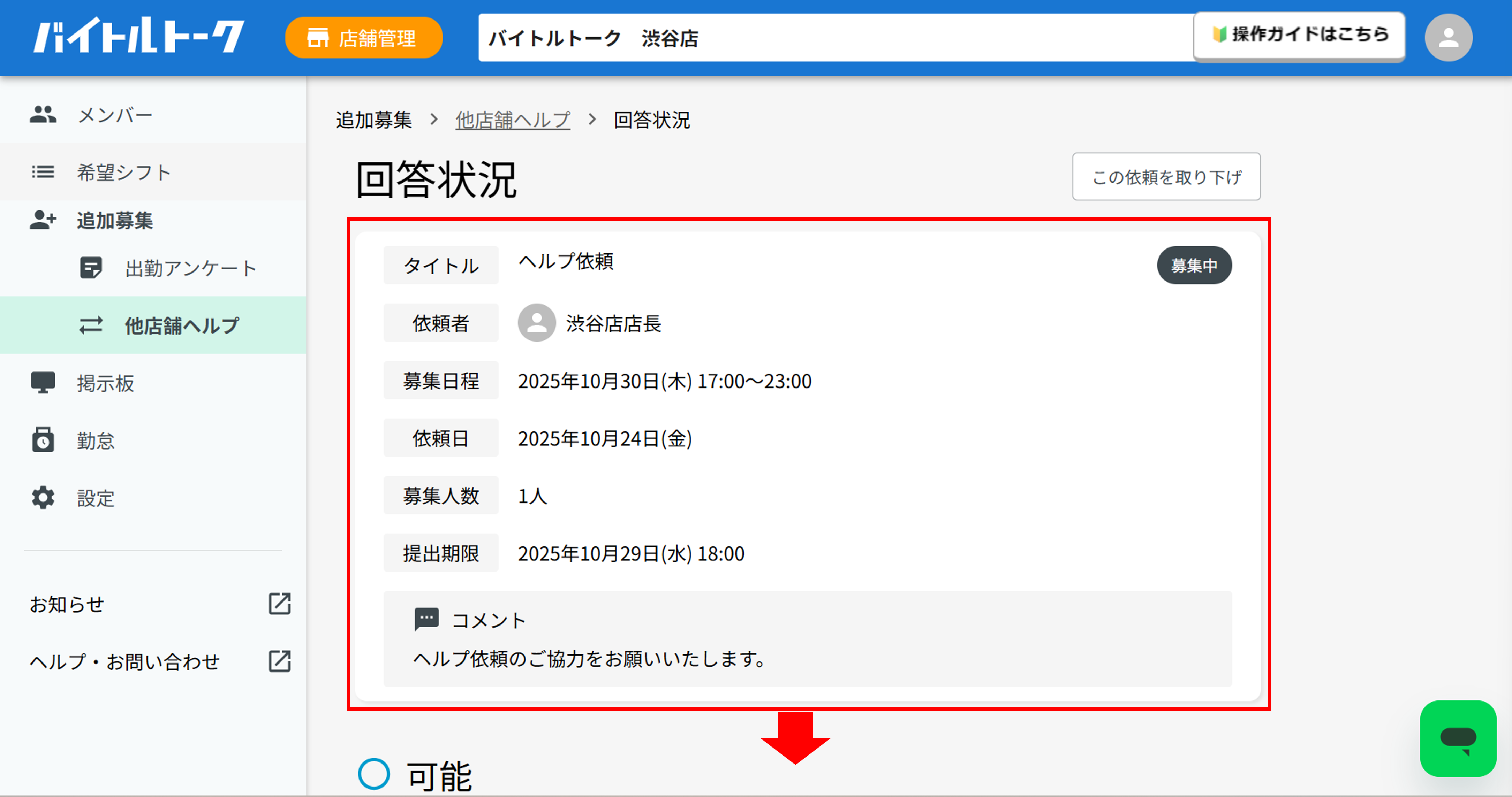Click the 依頼者 field label
The height and width of the screenshot is (797, 1512).
(441, 323)
